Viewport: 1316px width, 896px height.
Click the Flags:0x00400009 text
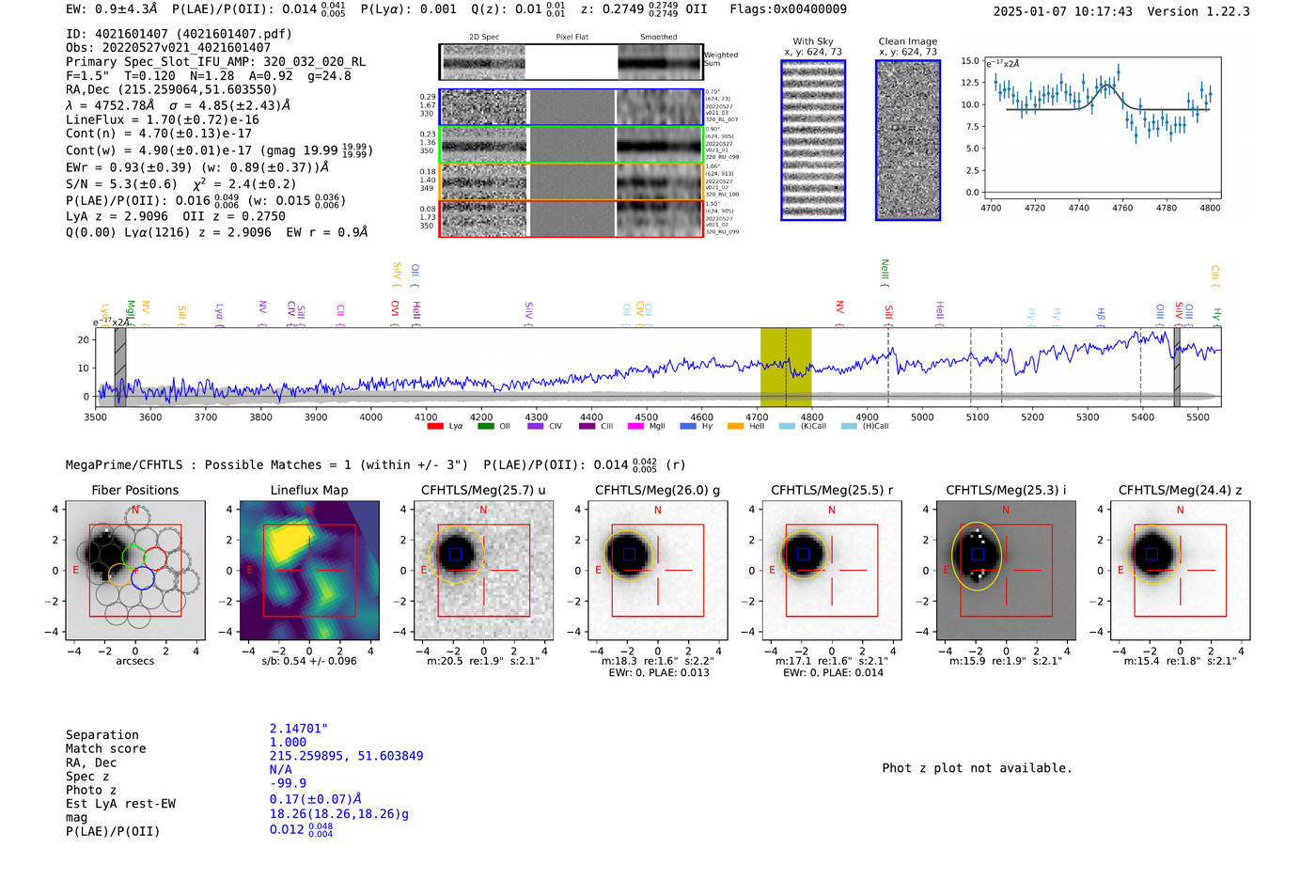pyautogui.click(x=788, y=9)
